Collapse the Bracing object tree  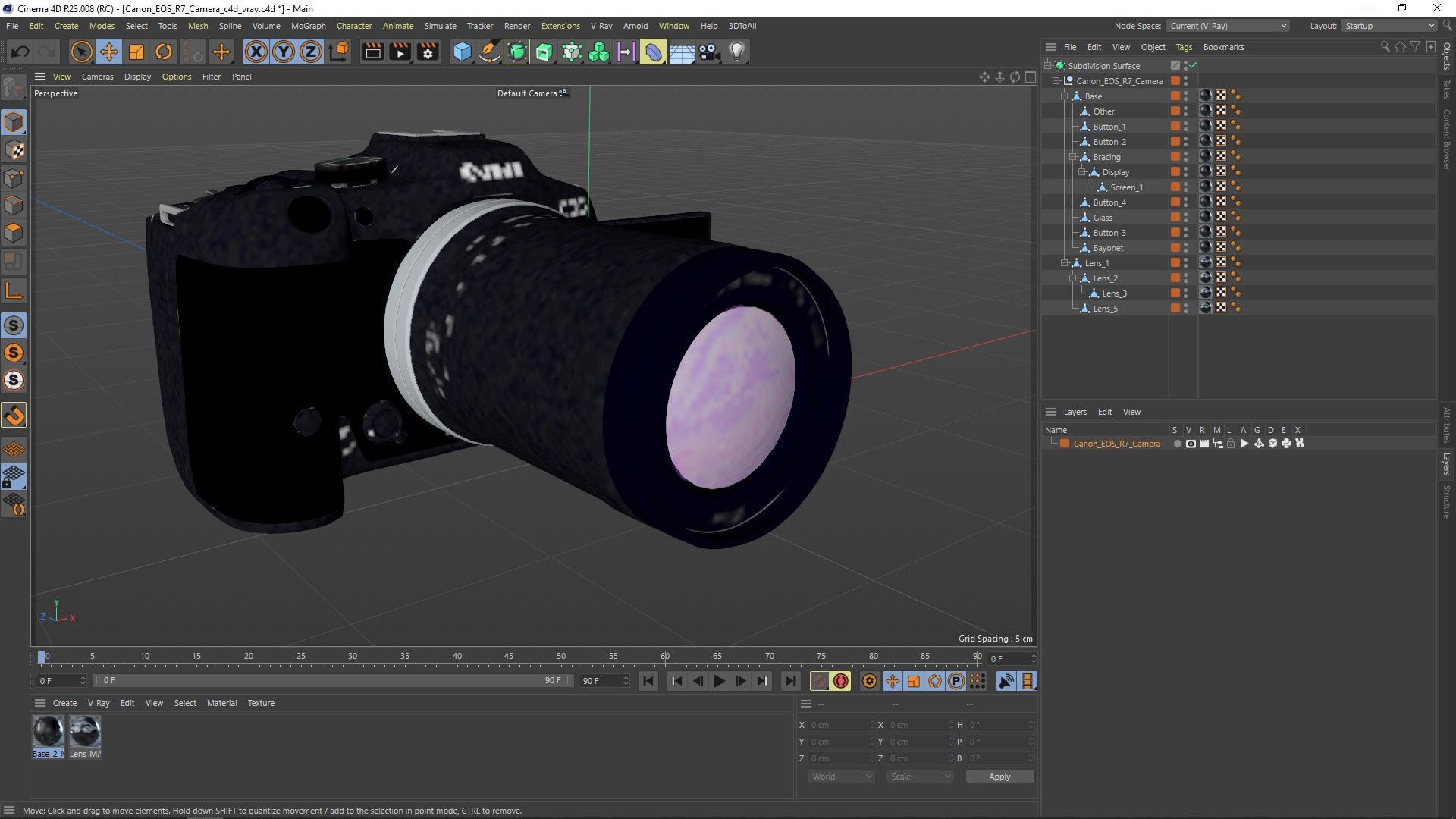[x=1072, y=157]
